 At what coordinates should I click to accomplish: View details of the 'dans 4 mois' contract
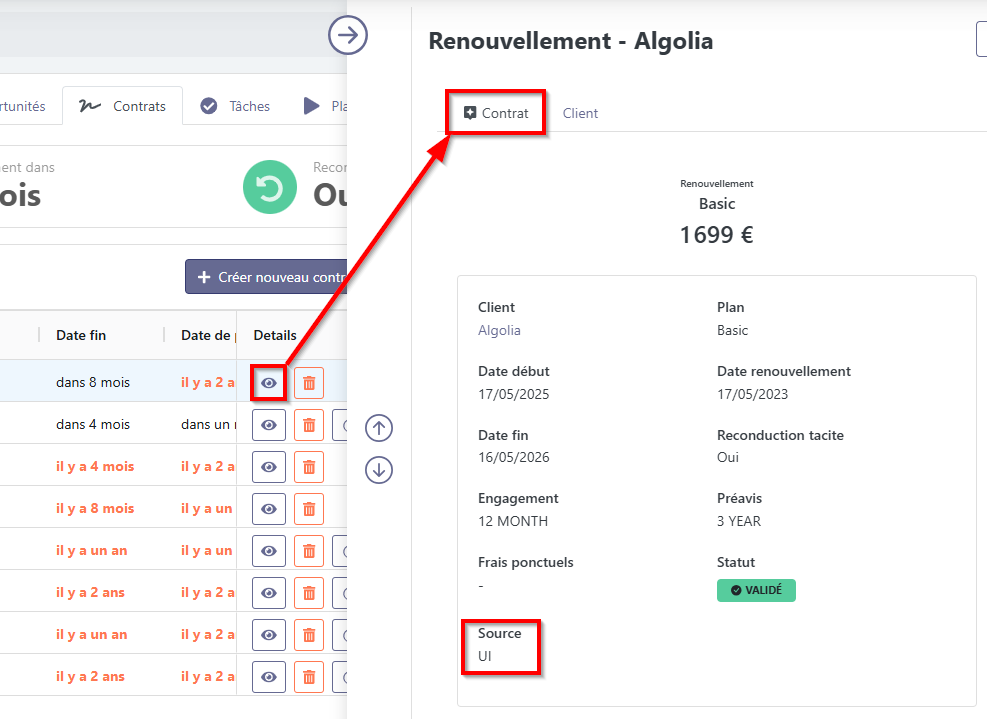pyautogui.click(x=269, y=425)
